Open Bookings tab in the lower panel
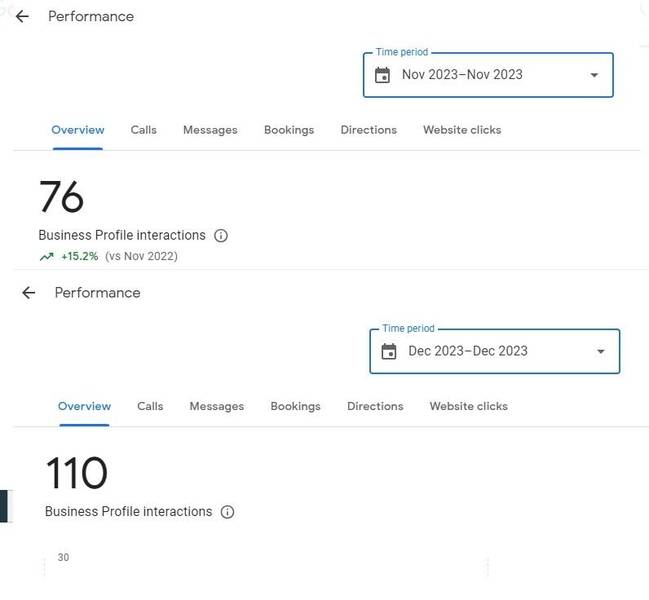 point(296,406)
